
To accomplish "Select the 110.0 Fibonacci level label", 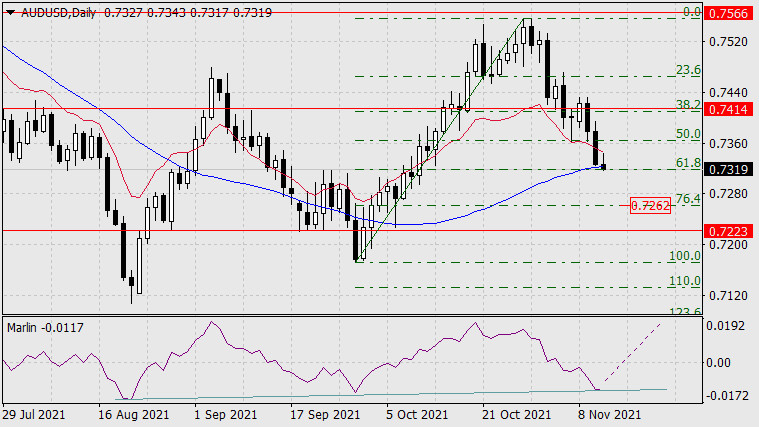I will click(x=684, y=281).
